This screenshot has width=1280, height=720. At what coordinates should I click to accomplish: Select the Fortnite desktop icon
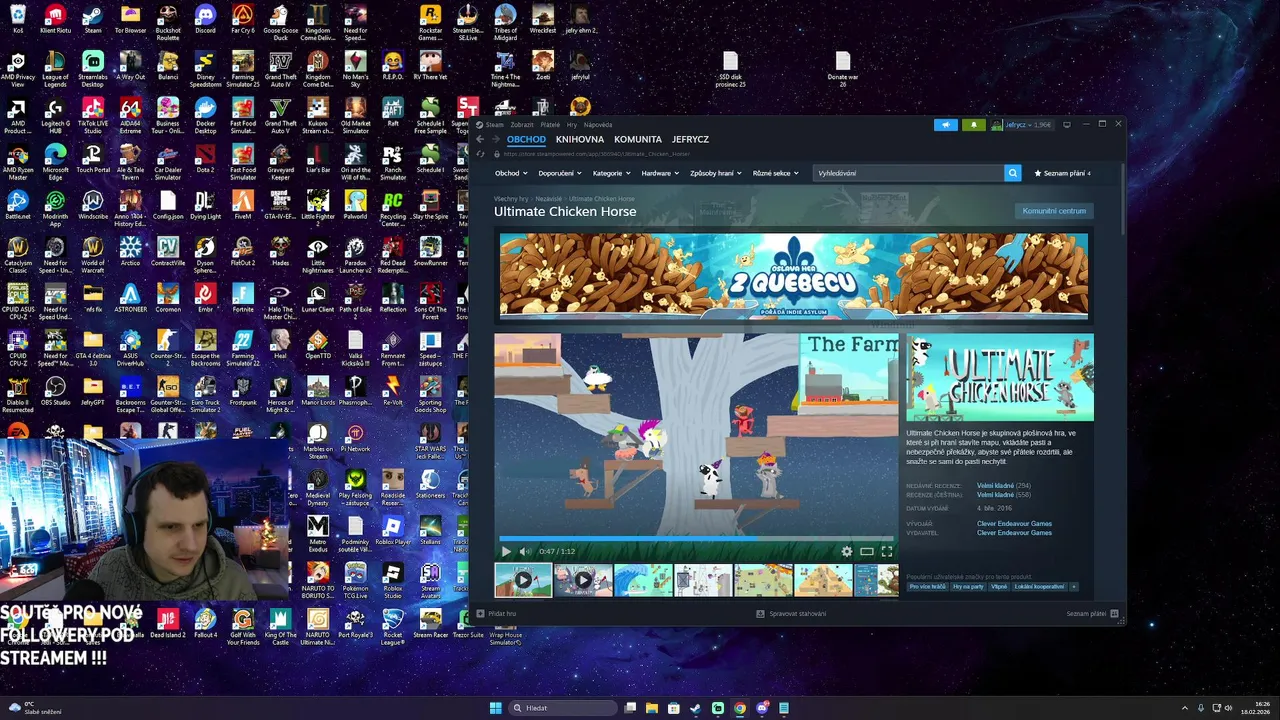coord(242,298)
